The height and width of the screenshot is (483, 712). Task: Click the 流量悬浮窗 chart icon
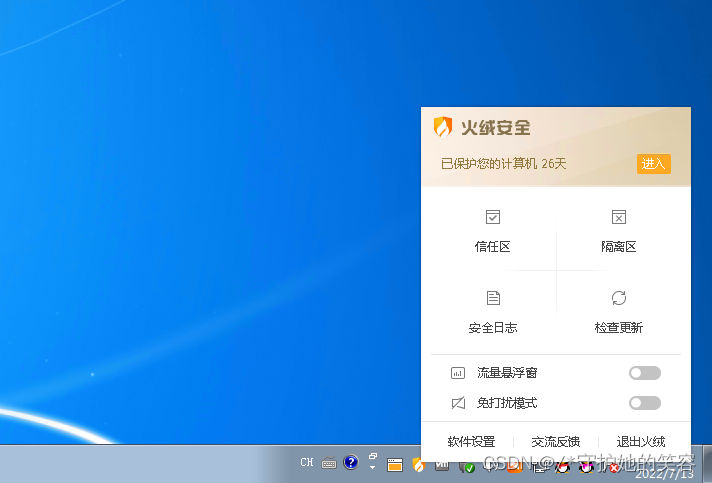coord(458,373)
